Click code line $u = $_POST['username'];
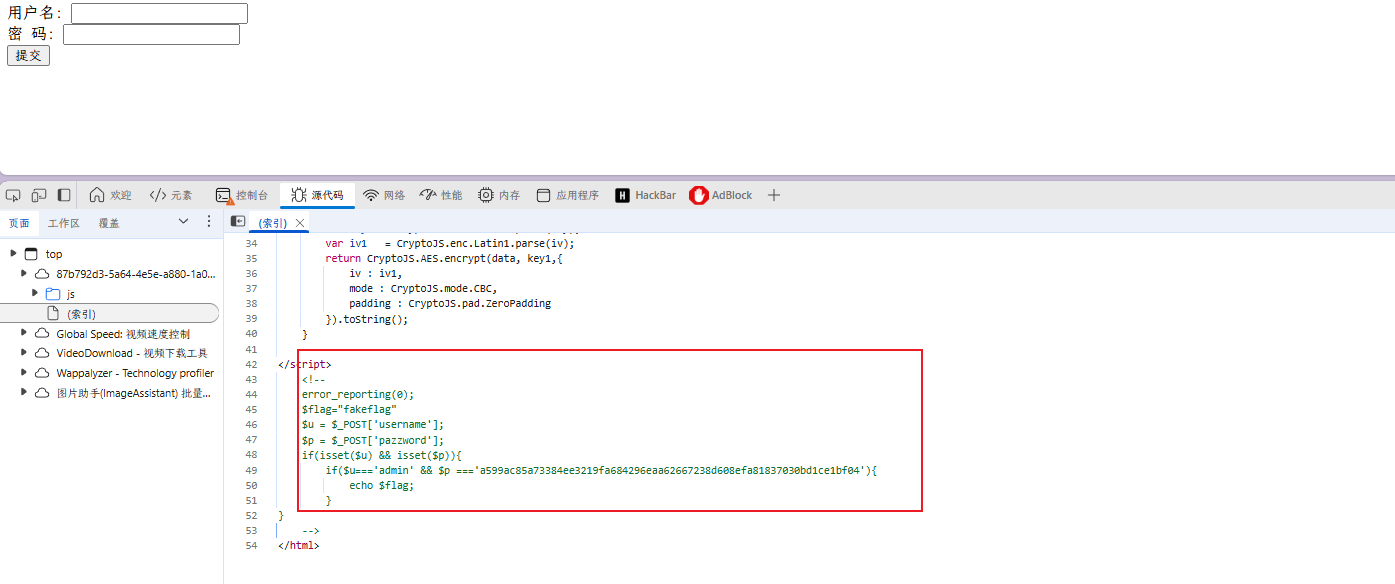This screenshot has width=1395, height=584. pos(373,424)
